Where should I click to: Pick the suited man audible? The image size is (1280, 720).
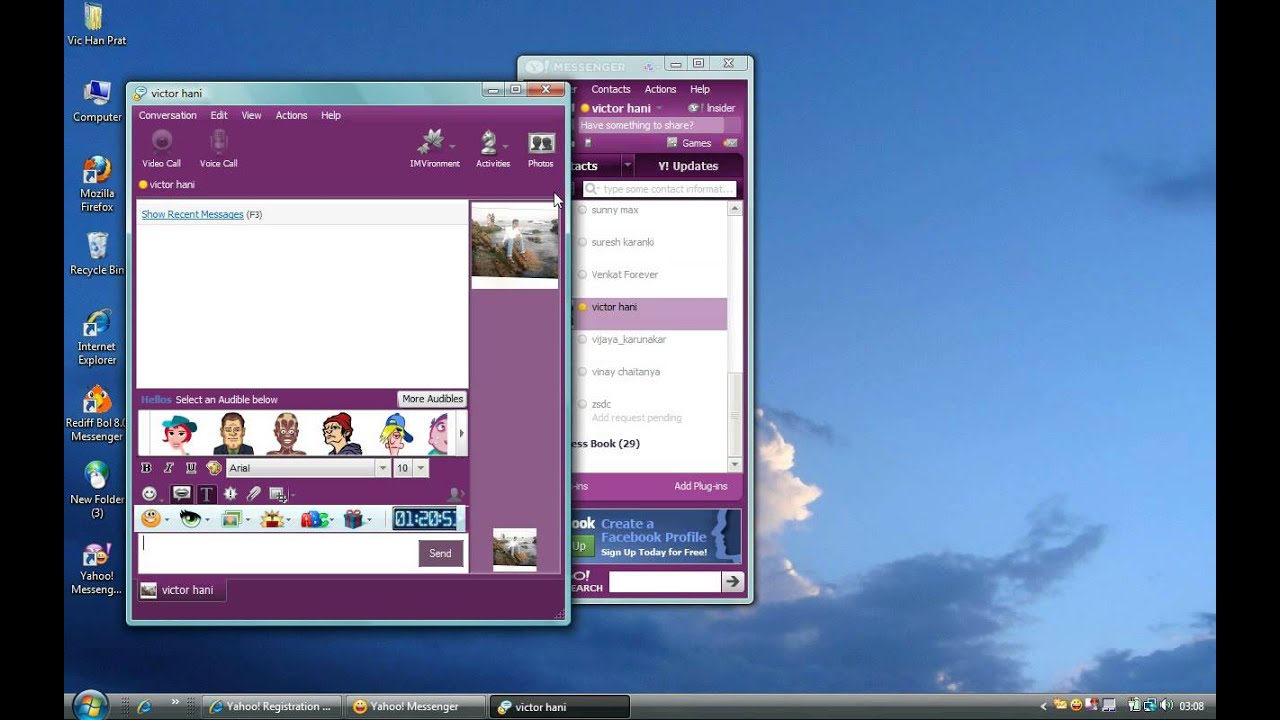click(232, 433)
